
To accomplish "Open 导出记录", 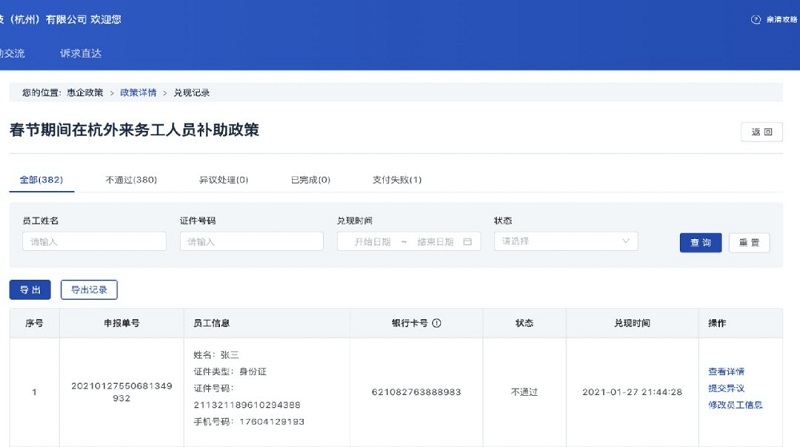I will pyautogui.click(x=89, y=290).
